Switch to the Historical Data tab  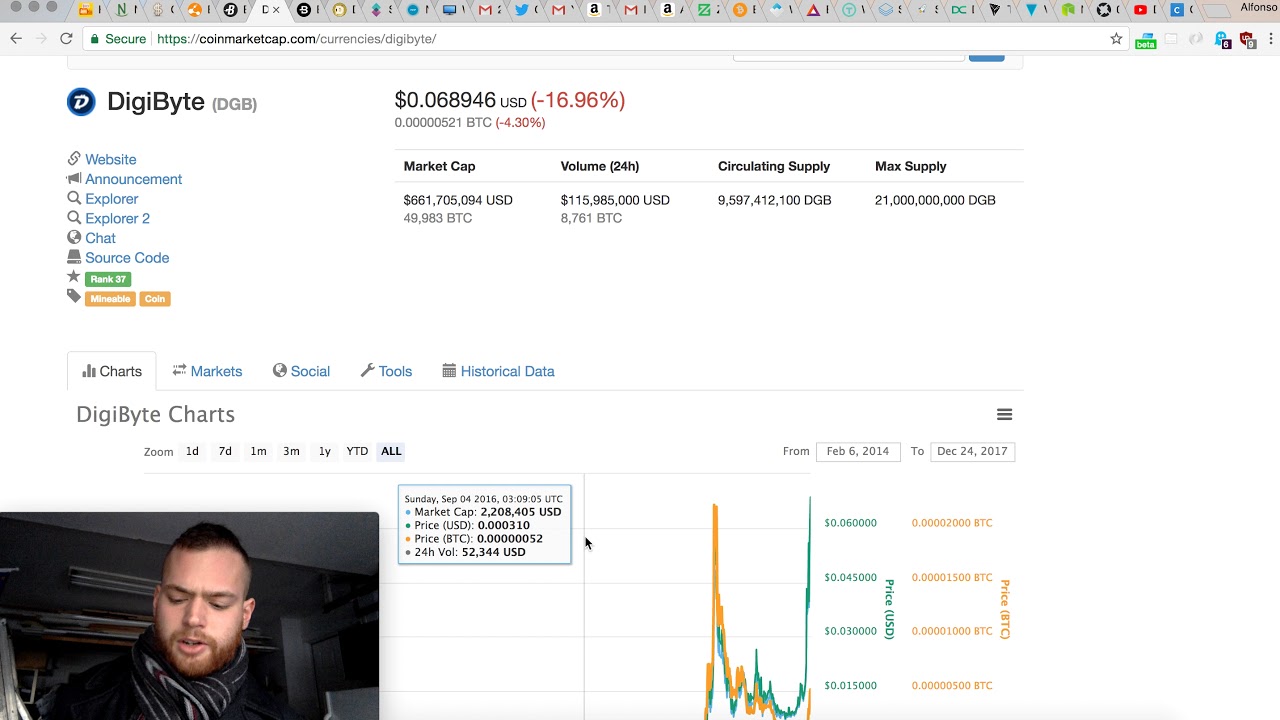(498, 371)
